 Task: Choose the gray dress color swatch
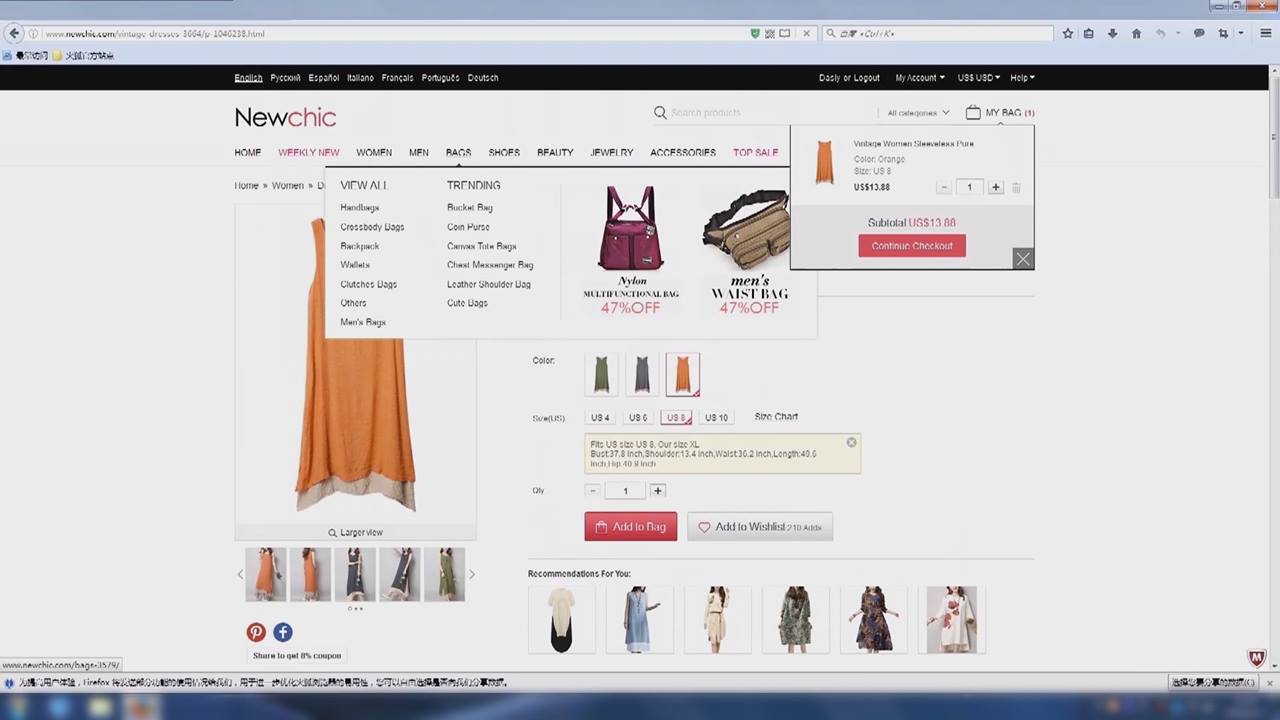click(642, 375)
